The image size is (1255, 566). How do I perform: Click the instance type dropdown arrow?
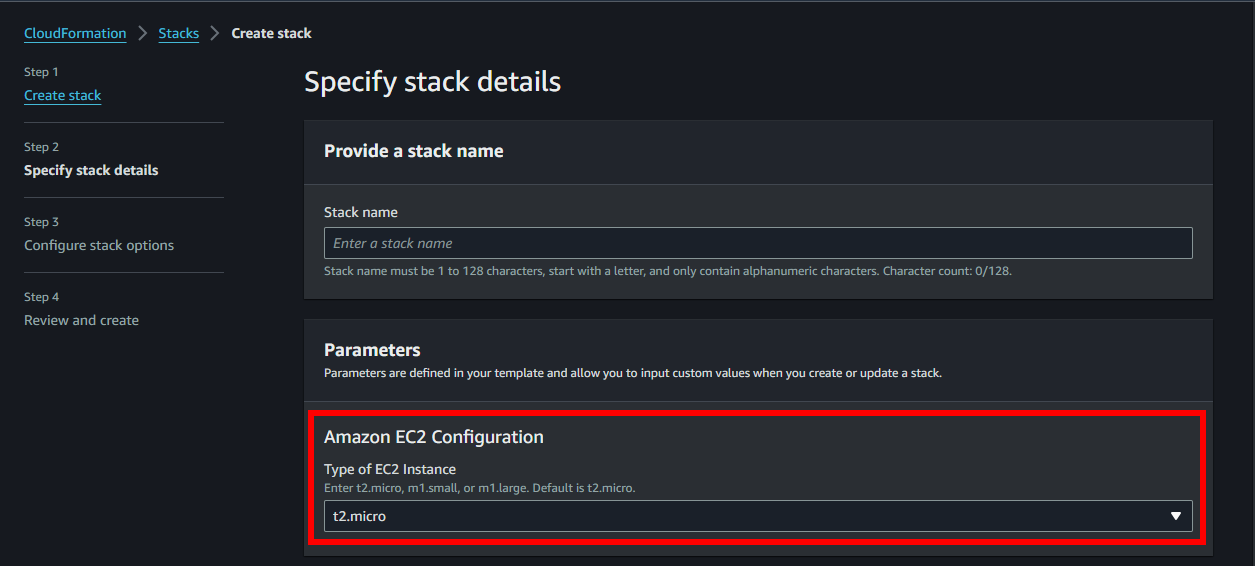(x=1176, y=517)
